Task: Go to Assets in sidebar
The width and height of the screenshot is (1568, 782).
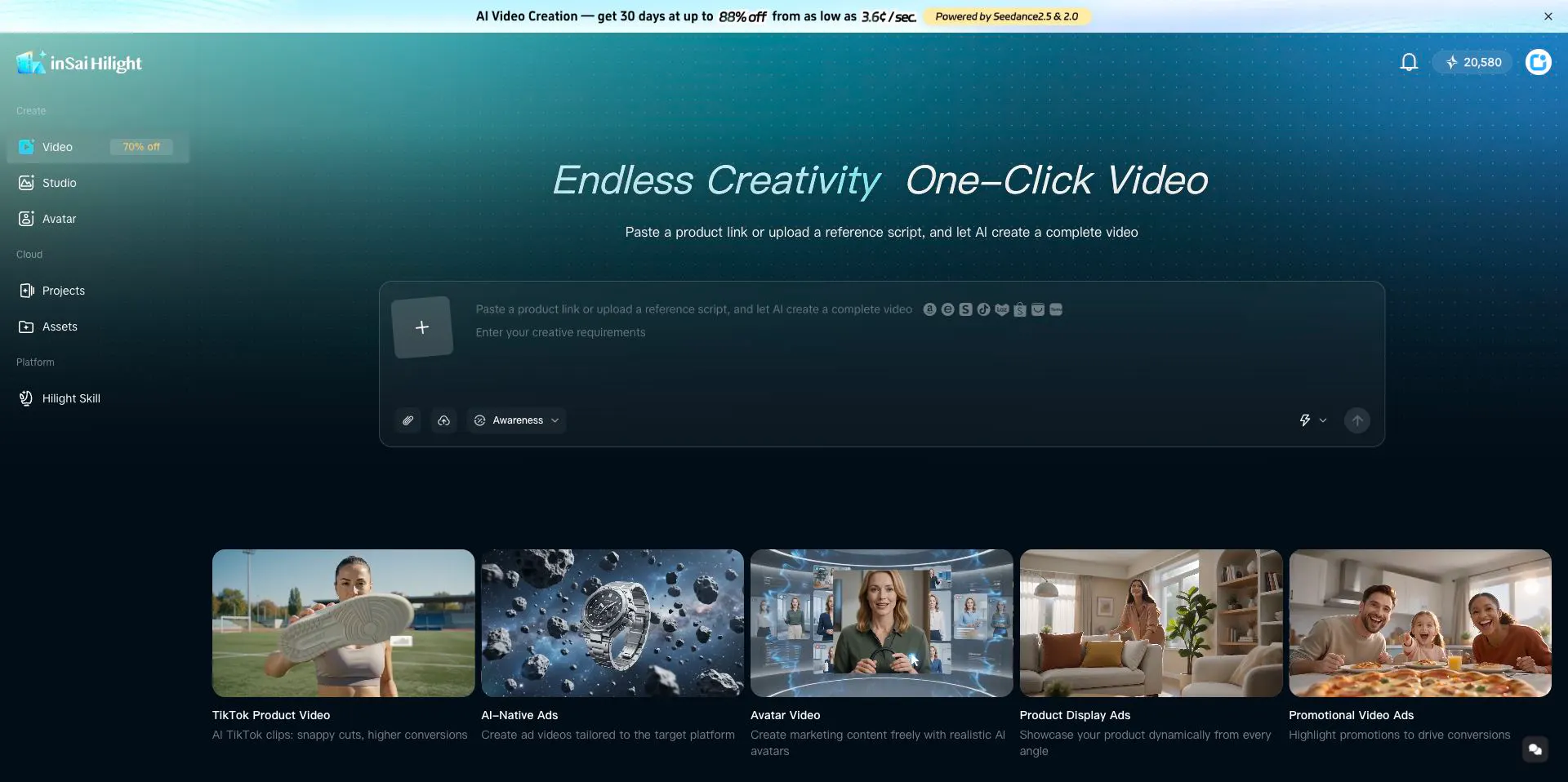Action: click(98, 327)
